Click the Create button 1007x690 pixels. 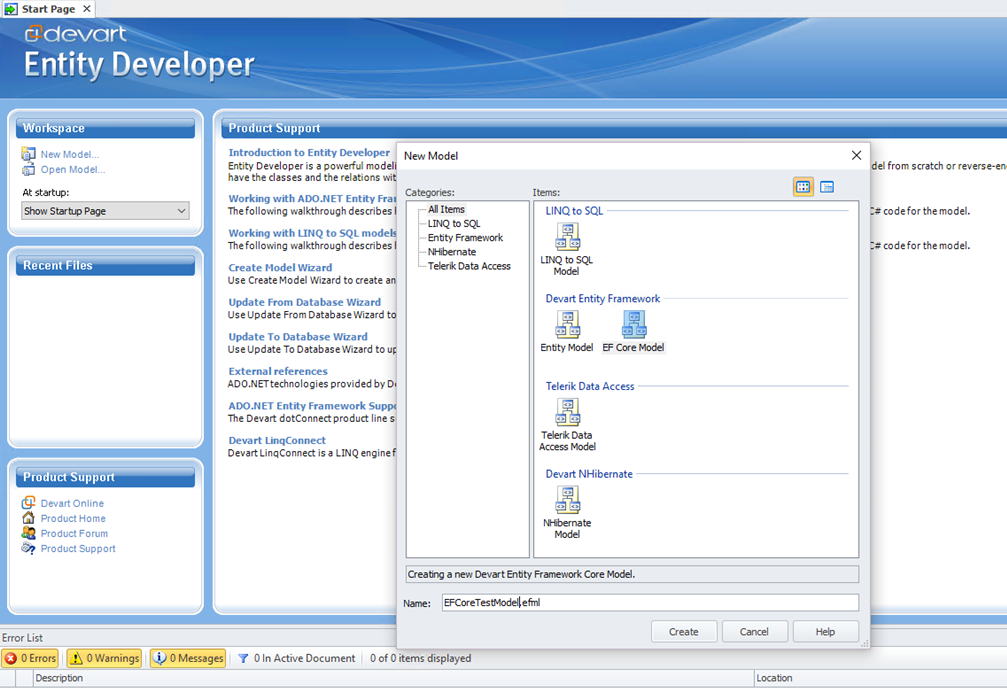pos(683,632)
